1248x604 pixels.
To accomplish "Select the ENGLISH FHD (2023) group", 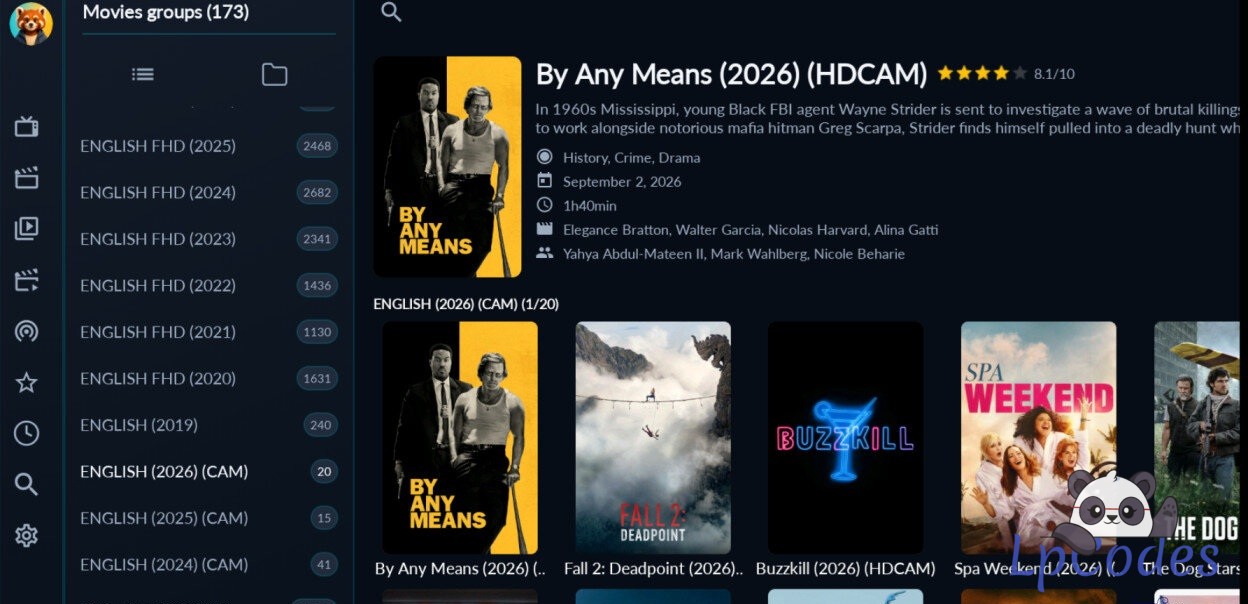I will tap(209, 239).
